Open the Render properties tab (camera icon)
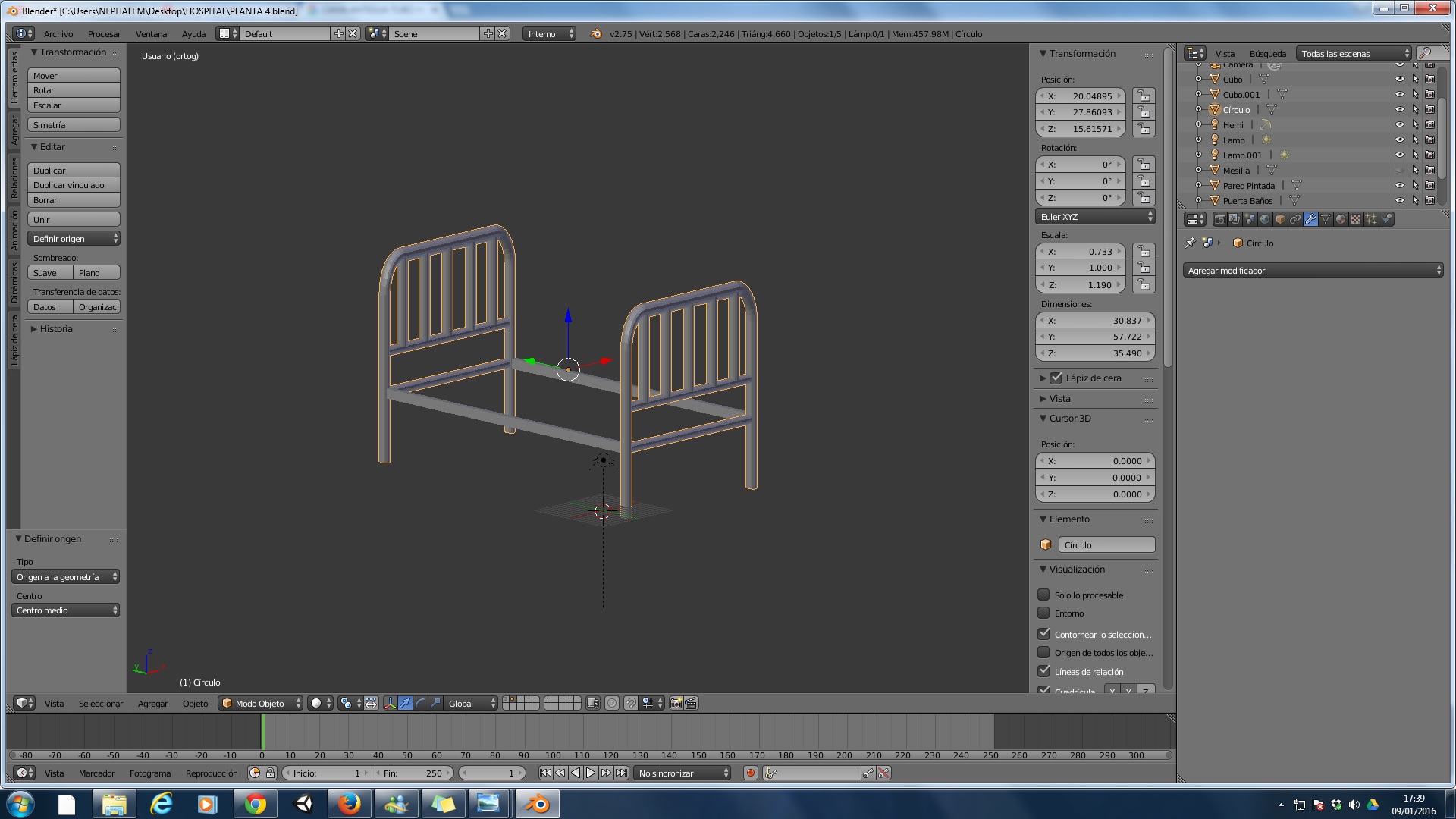Image resolution: width=1456 pixels, height=819 pixels. 1219,219
